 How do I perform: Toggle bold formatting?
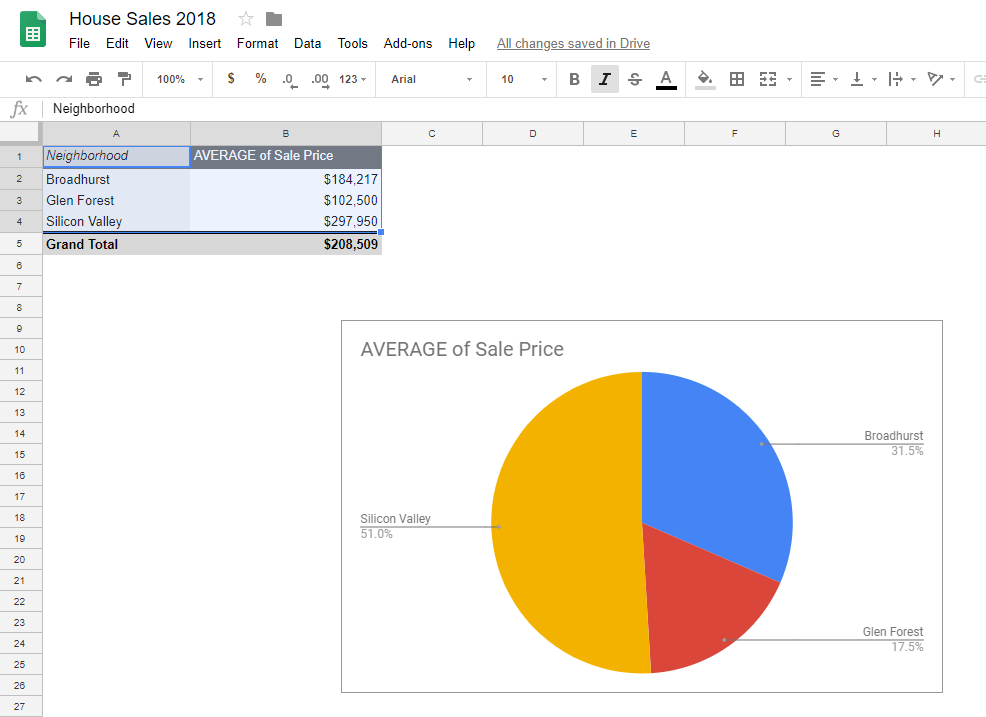(574, 79)
